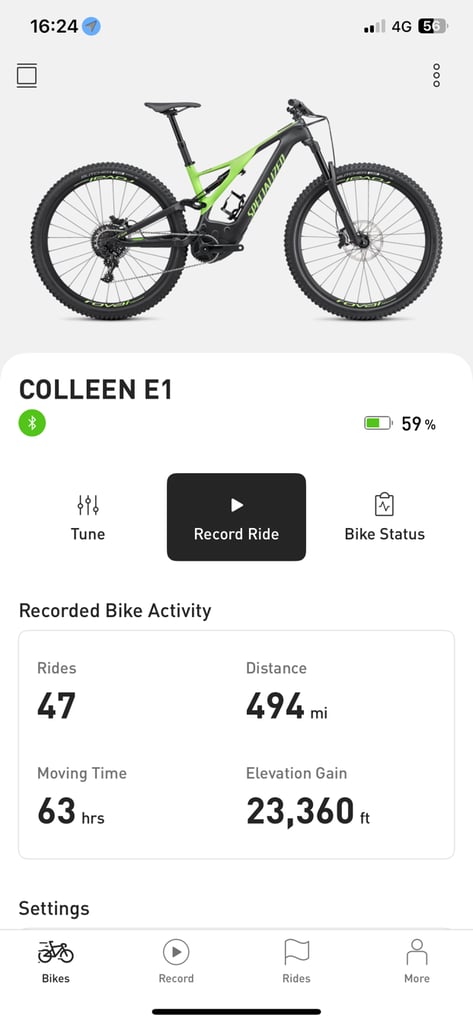The image size is (473, 1024).
Task: Open the bike list icon at top left
Action: coord(27,76)
